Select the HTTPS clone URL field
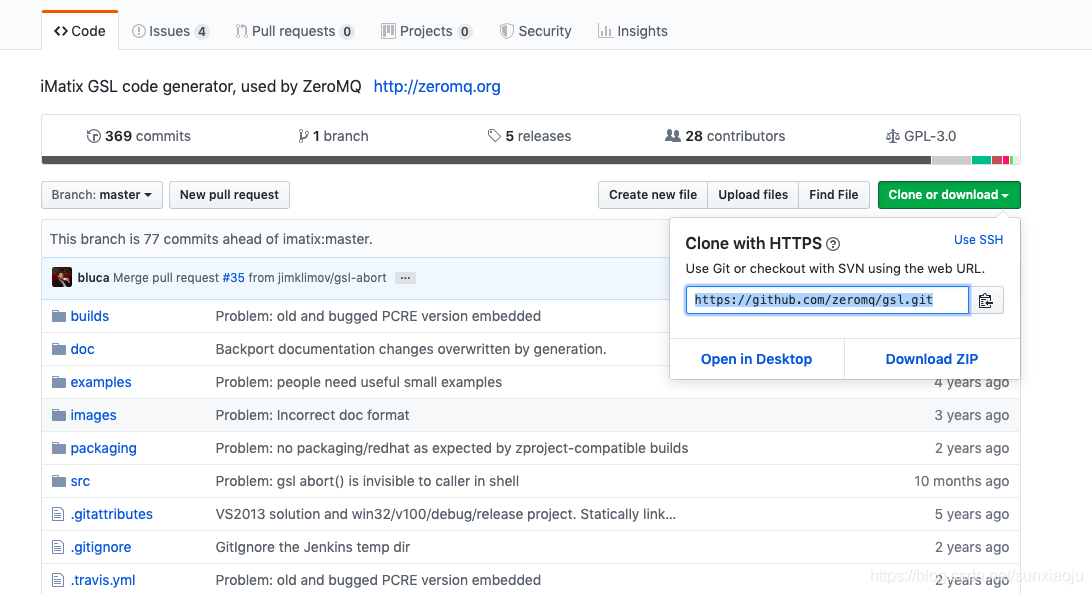 pyautogui.click(x=827, y=300)
